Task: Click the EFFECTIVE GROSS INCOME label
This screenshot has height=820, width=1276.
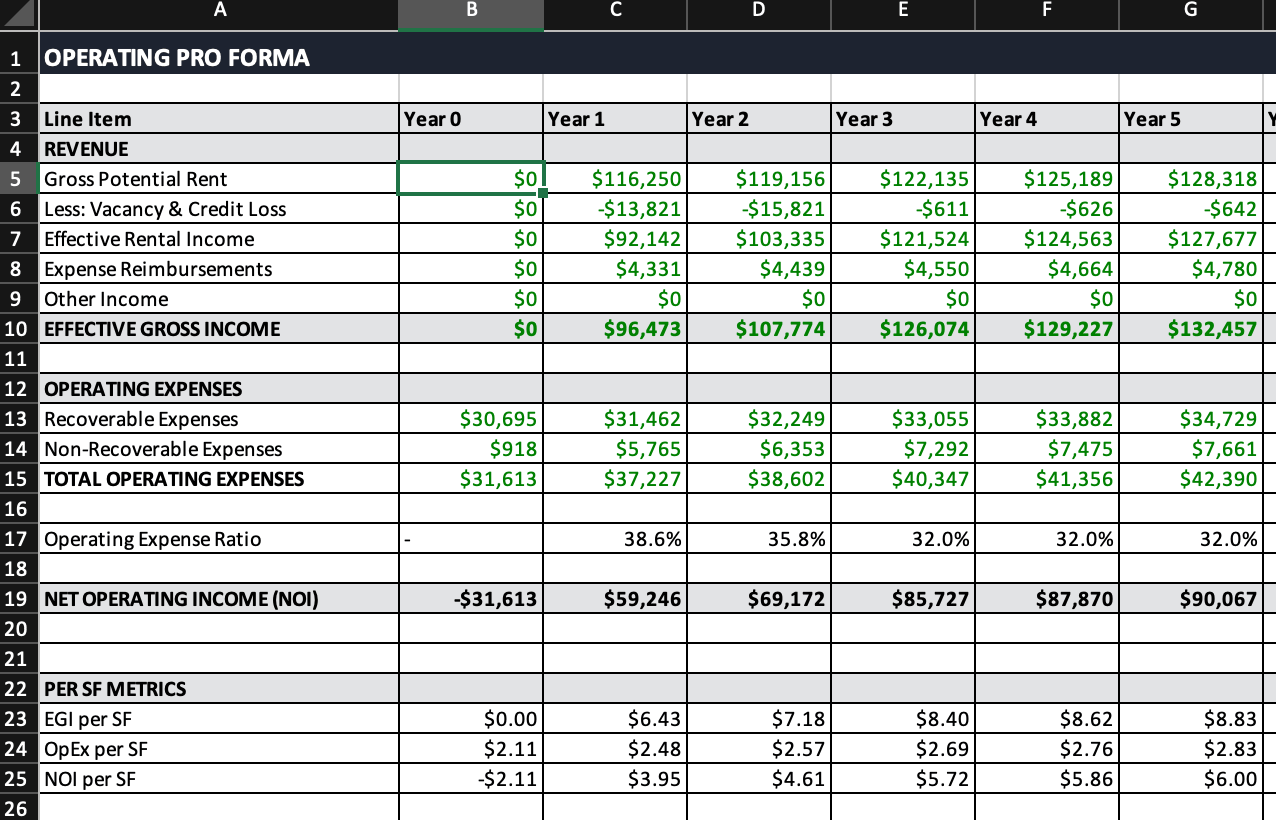Action: point(162,329)
